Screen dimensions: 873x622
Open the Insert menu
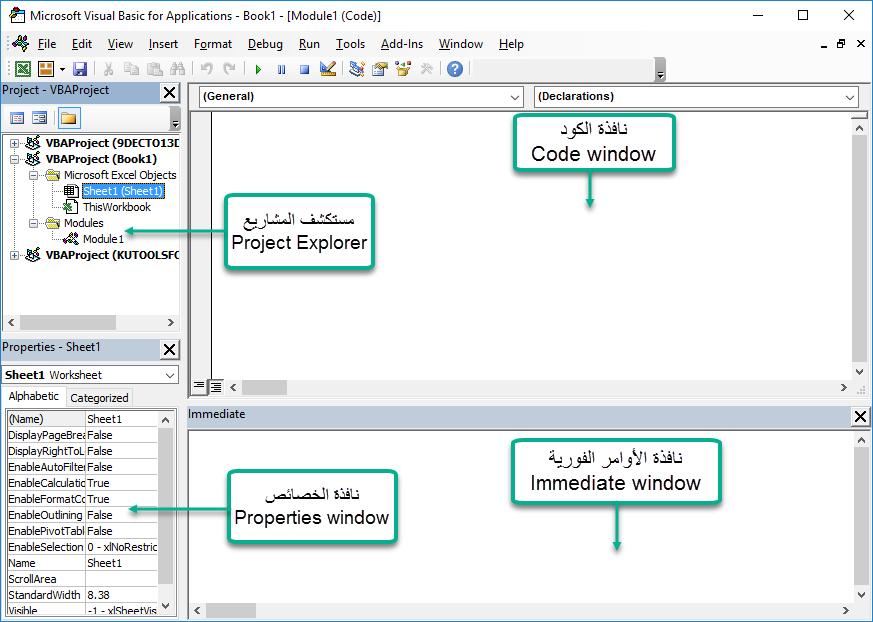click(163, 44)
